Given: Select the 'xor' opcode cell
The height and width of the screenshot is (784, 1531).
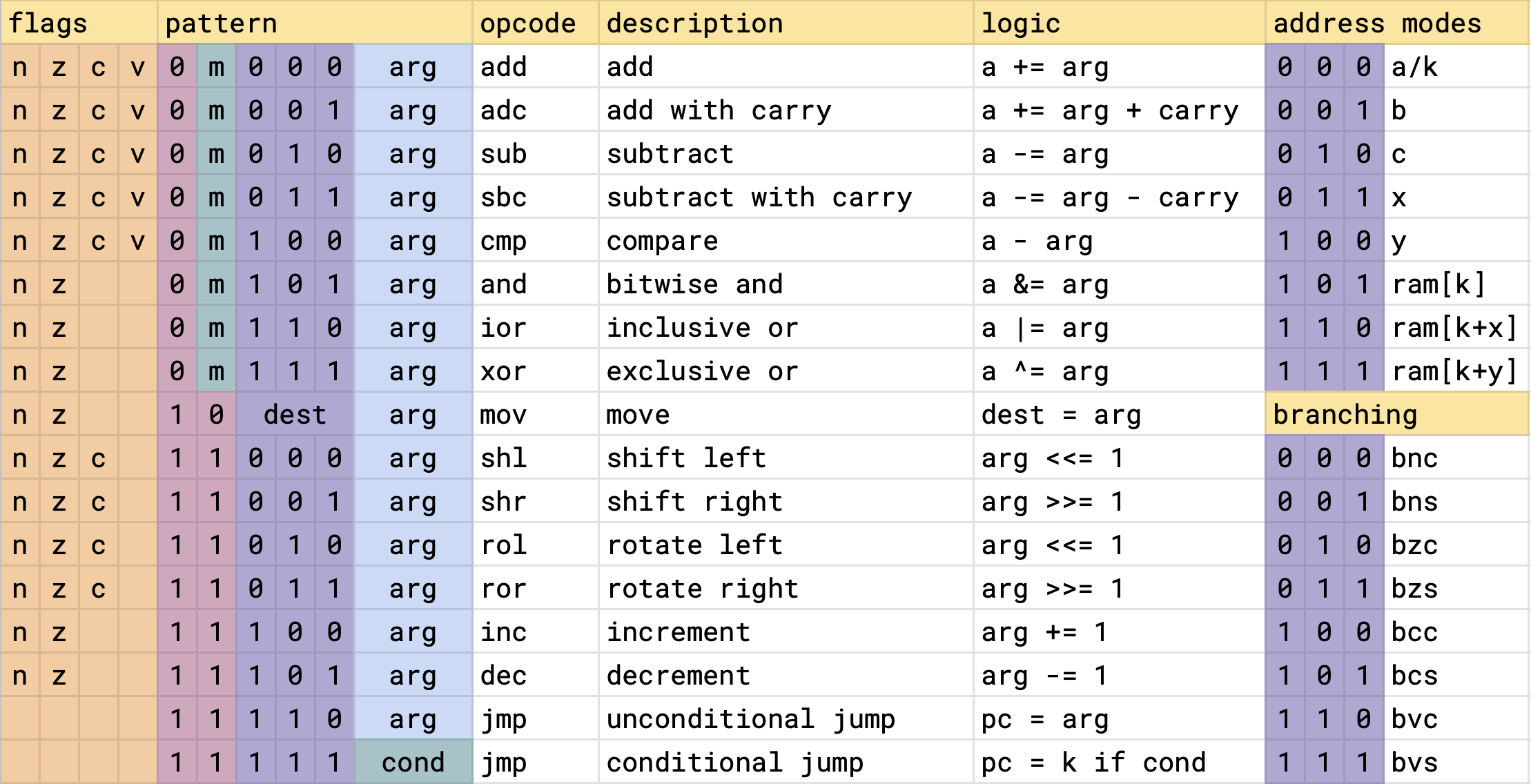Looking at the screenshot, I should click(x=535, y=371).
